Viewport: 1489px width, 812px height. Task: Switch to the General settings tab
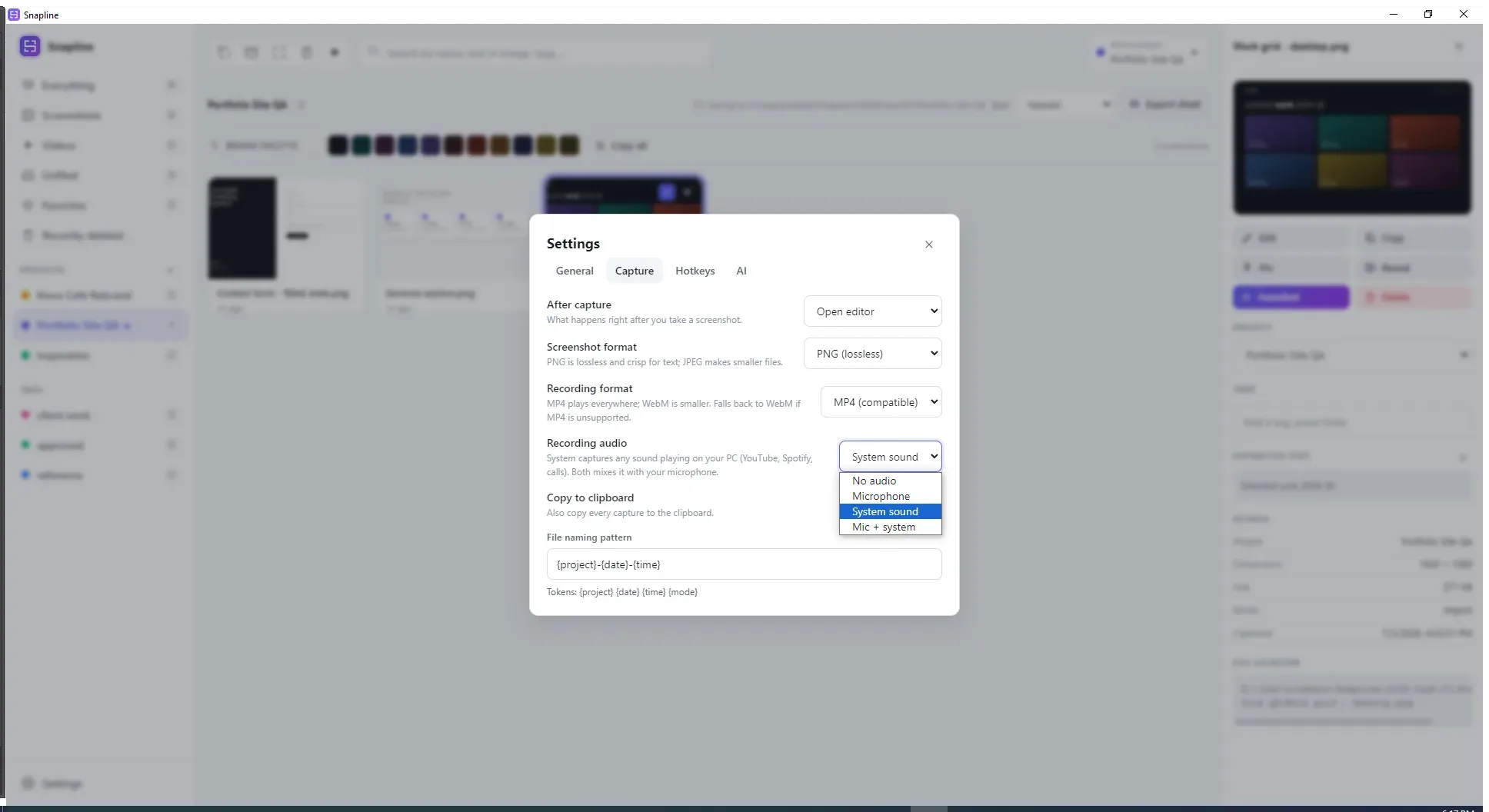575,271
